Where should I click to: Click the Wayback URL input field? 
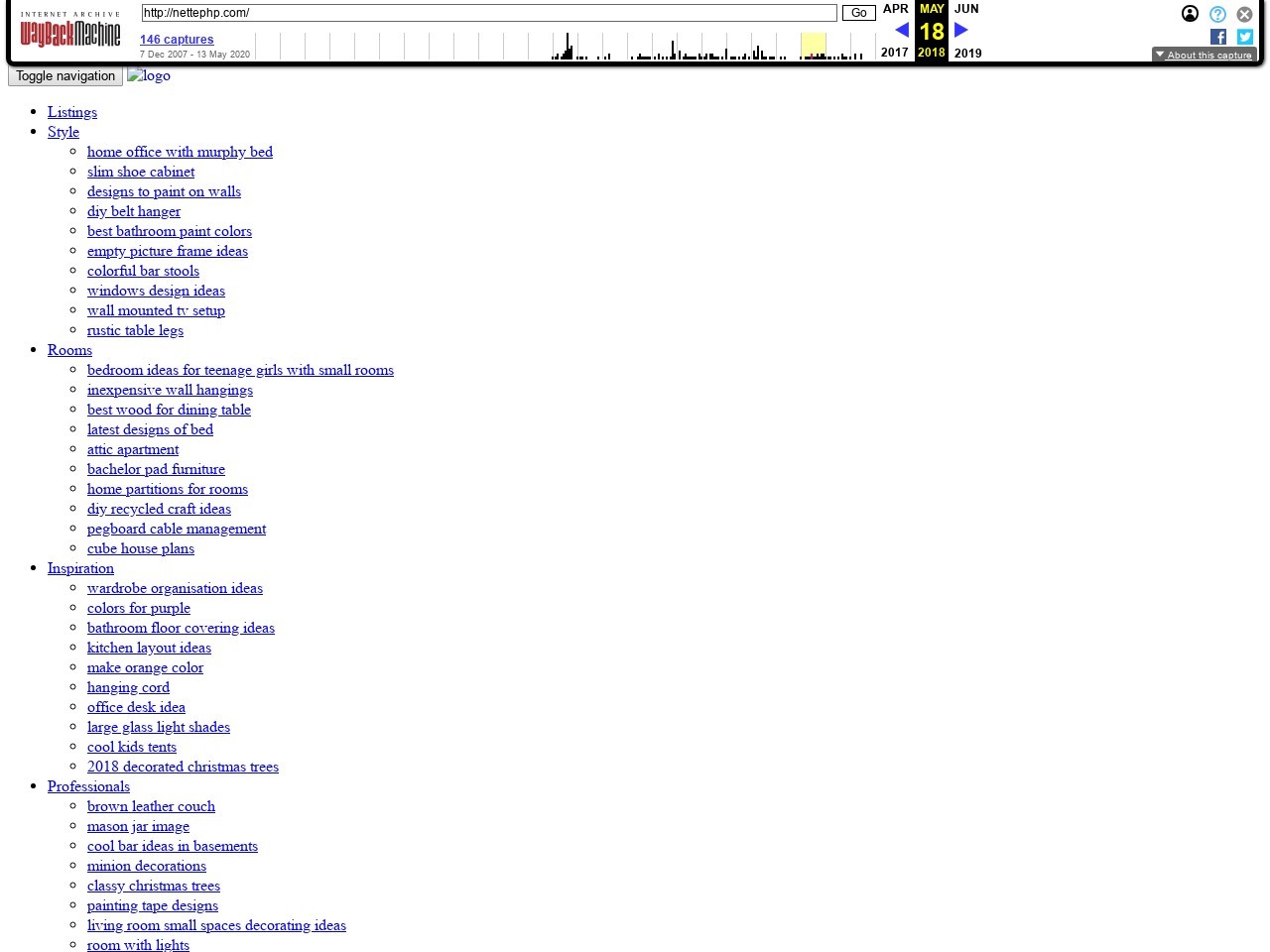(489, 13)
